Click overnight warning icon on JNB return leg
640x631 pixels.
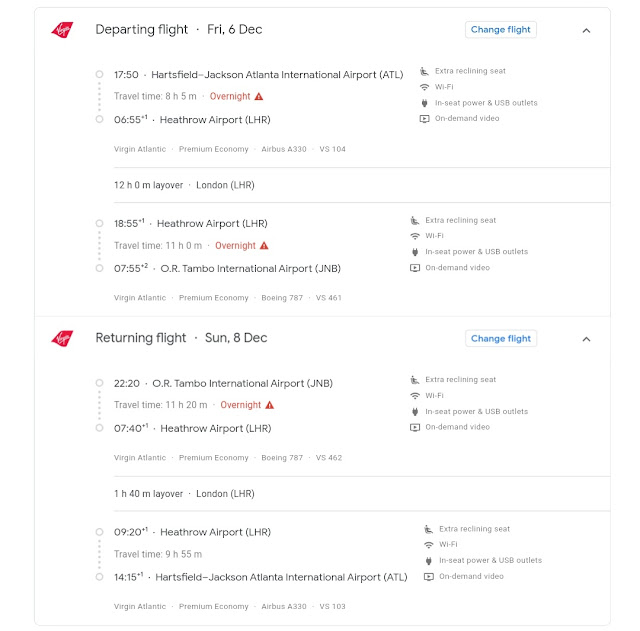pos(269,405)
